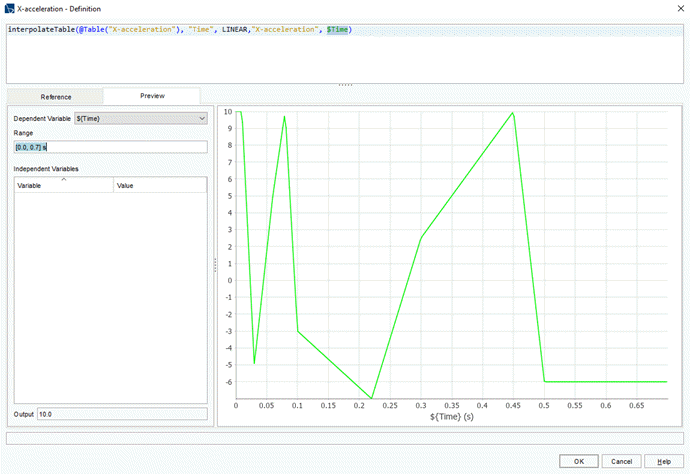Click inside the interpolateTable expression editor

tap(344, 55)
